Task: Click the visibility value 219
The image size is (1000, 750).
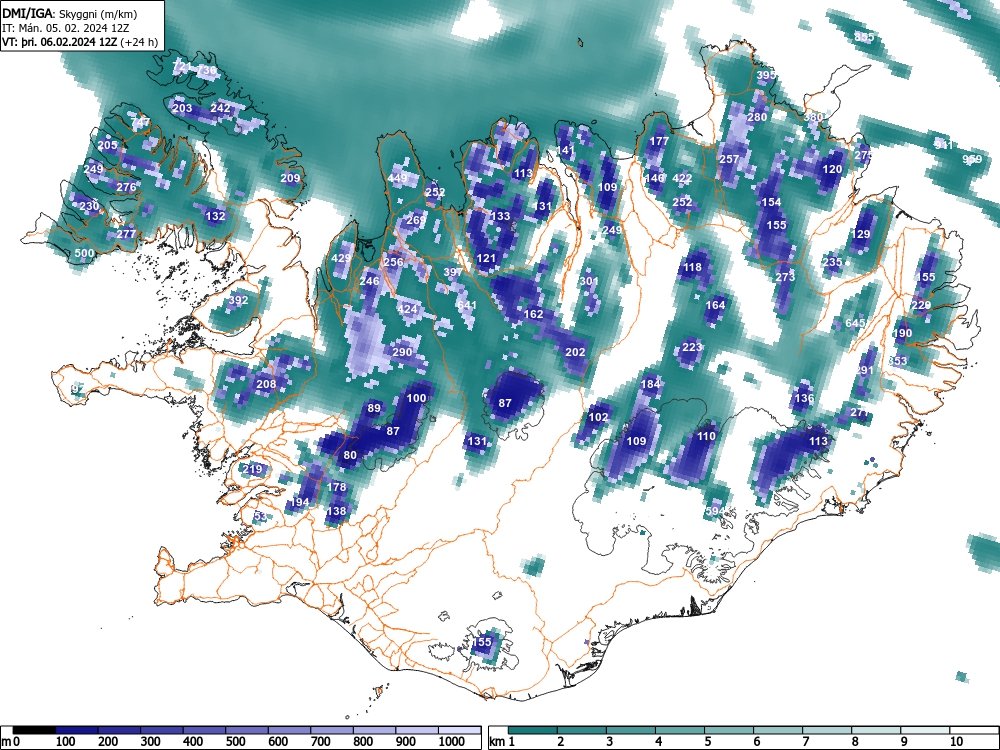Action: [x=253, y=469]
